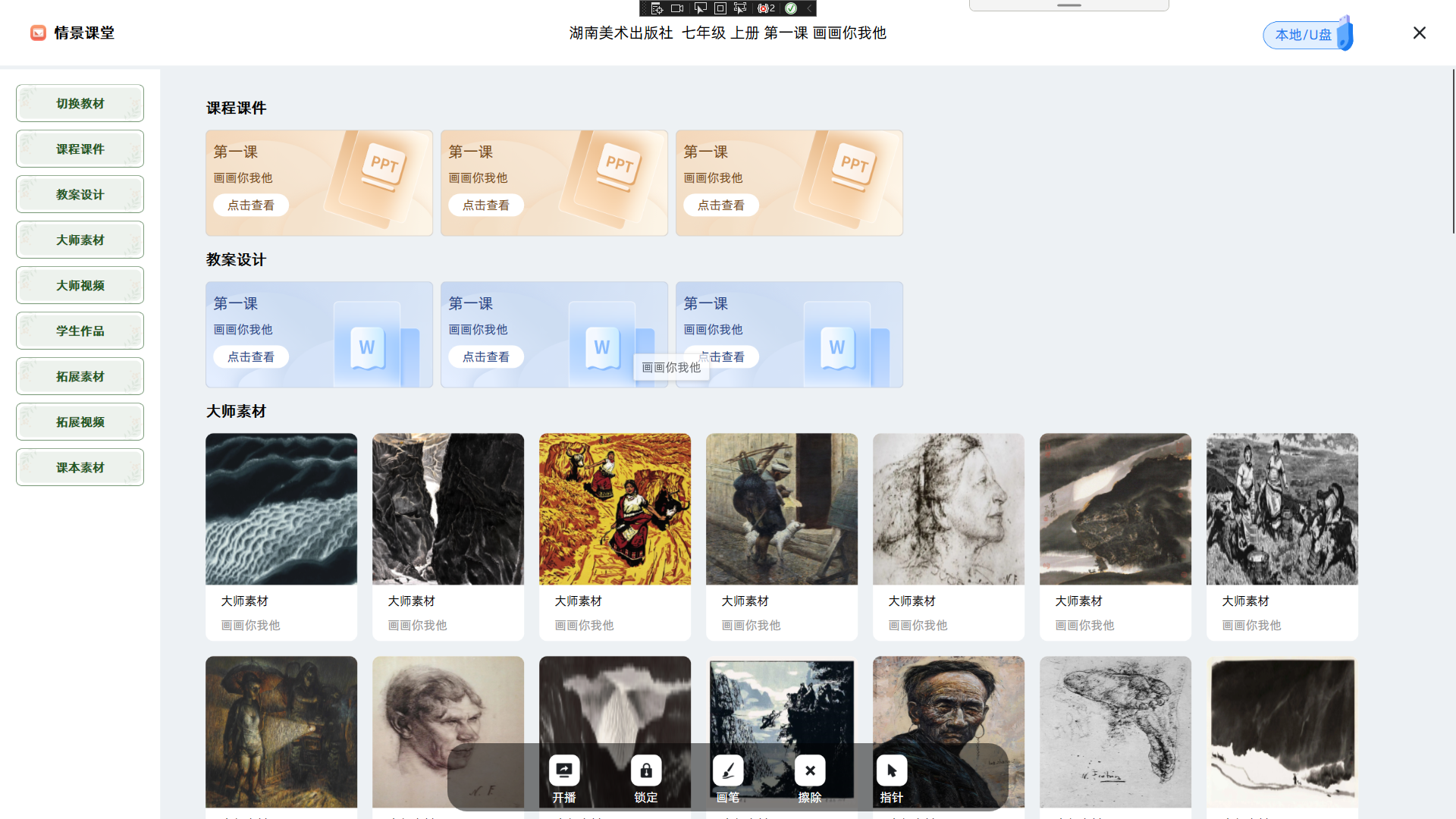Image resolution: width=1456 pixels, height=819 pixels.
Task: Click the 情景课堂 logo icon
Action: pyautogui.click(x=38, y=33)
